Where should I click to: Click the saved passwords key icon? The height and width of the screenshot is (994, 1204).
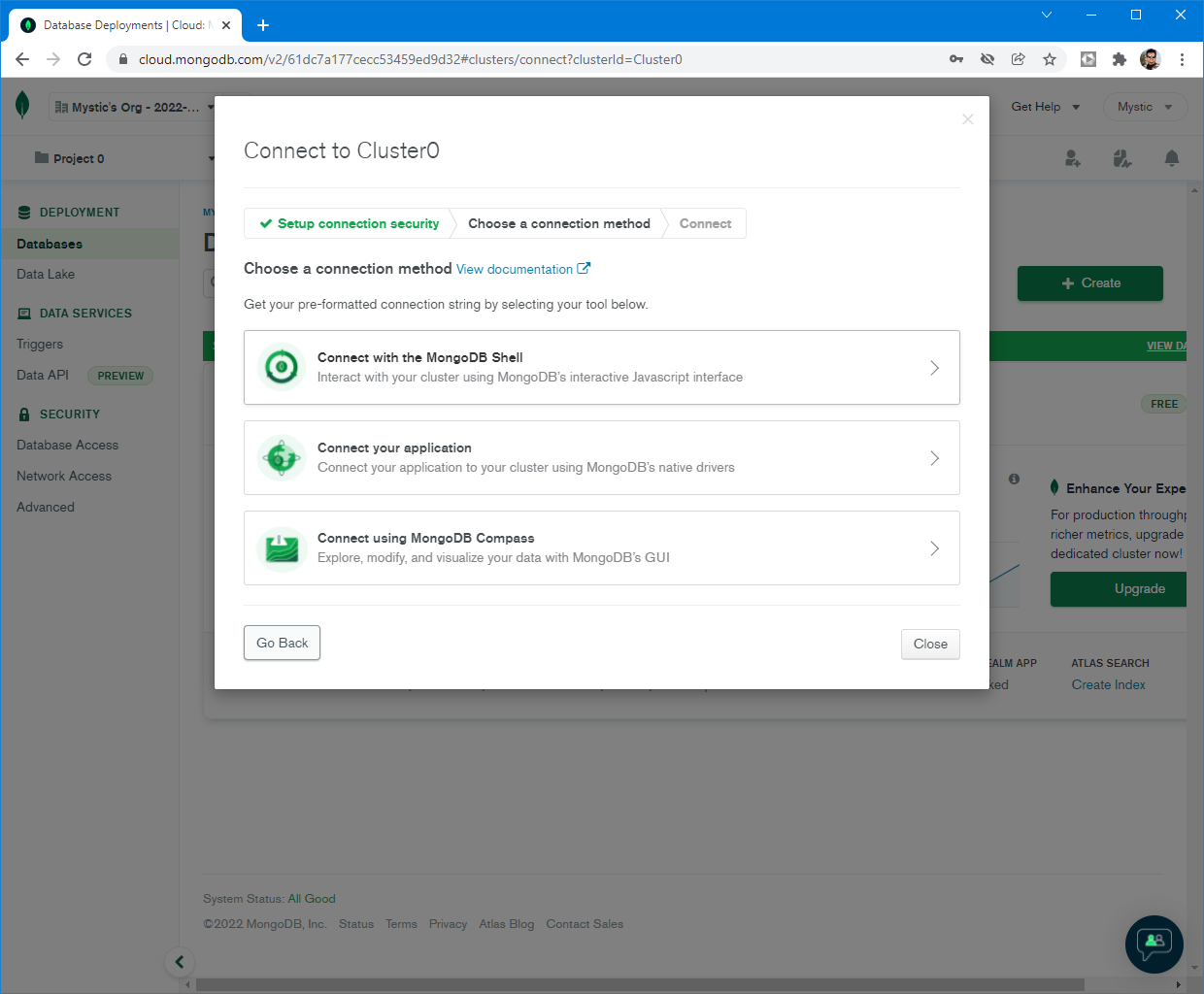956,59
